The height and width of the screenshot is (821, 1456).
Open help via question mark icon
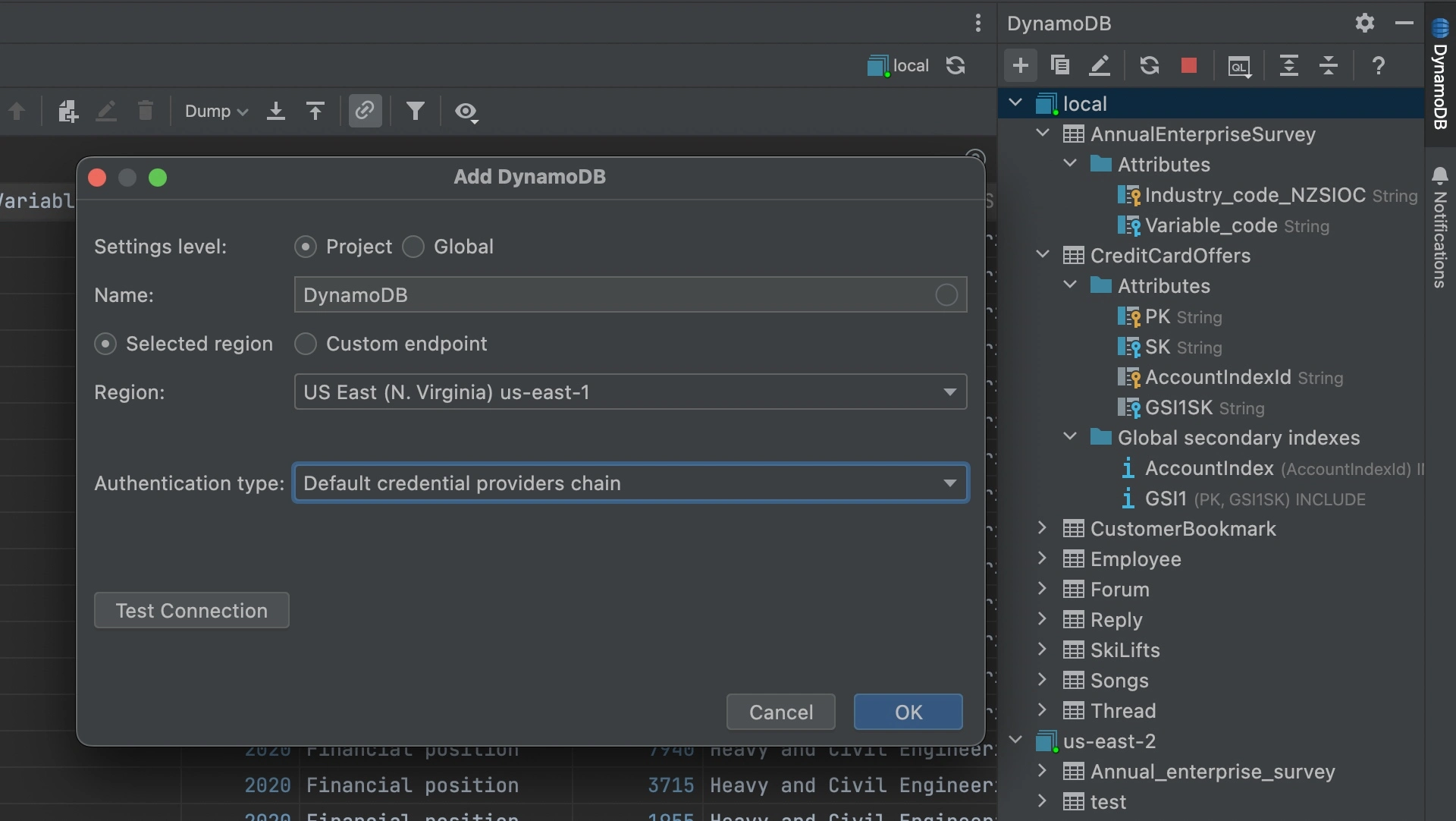coord(1378,65)
